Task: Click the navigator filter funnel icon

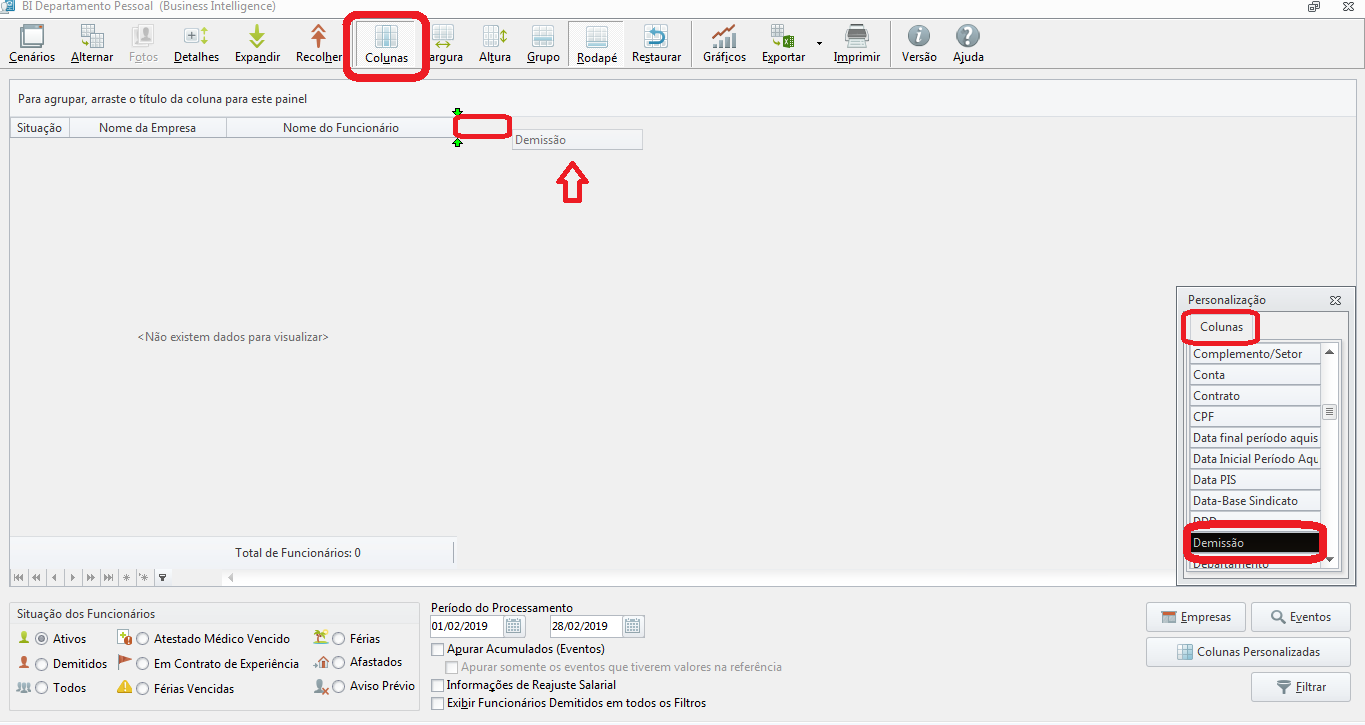Action: 162,577
